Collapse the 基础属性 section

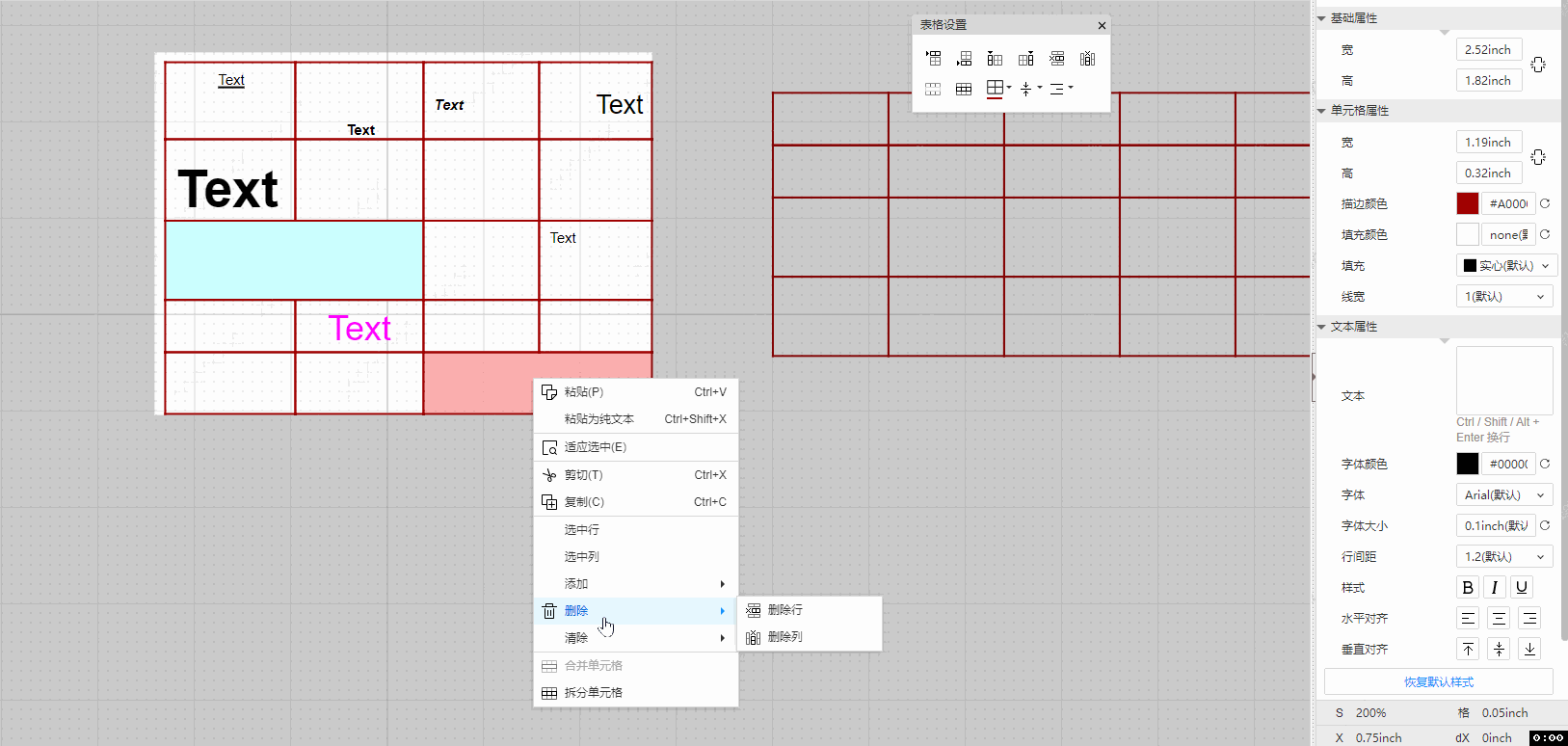(1321, 18)
